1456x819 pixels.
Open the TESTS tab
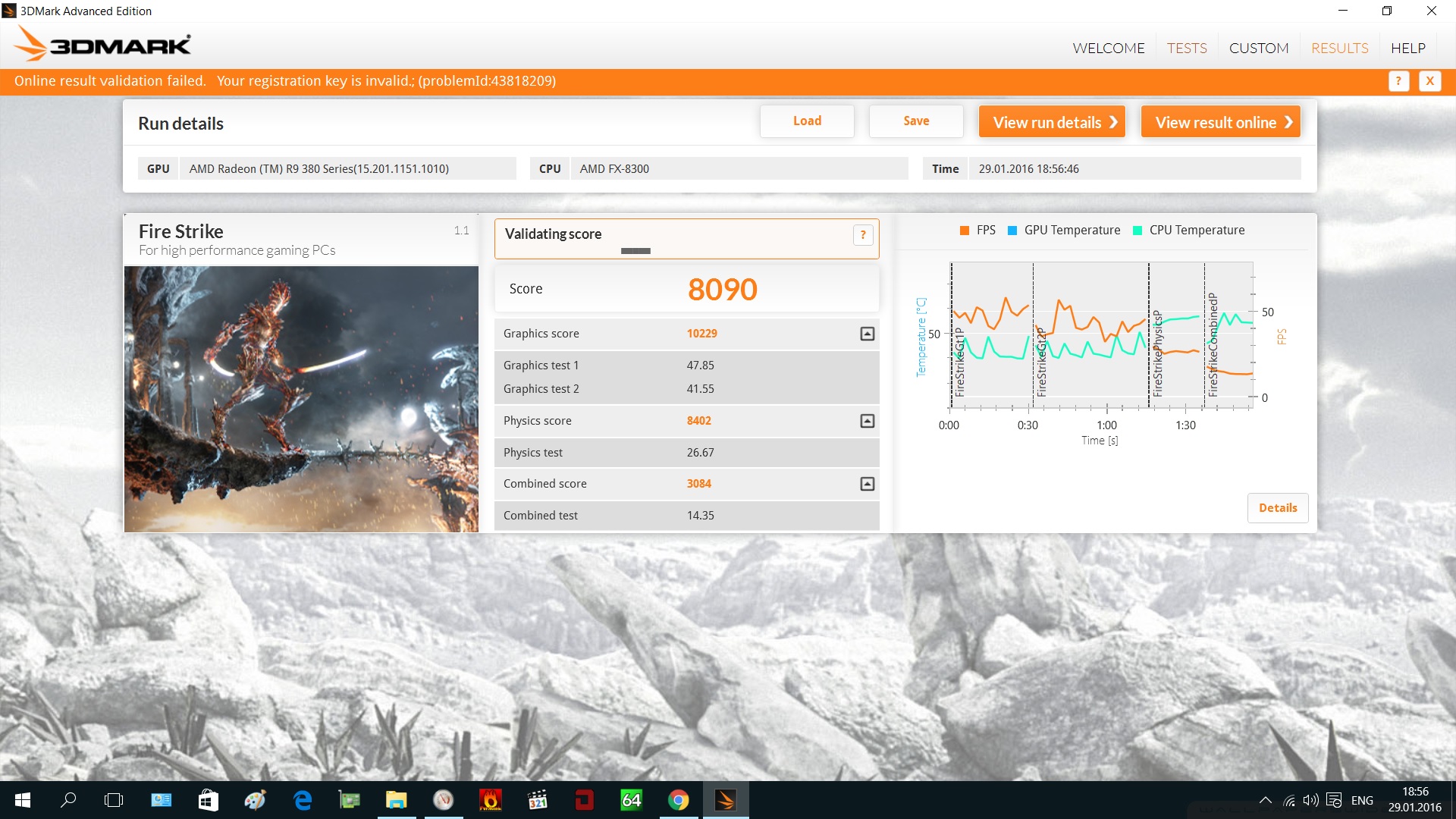point(1186,48)
